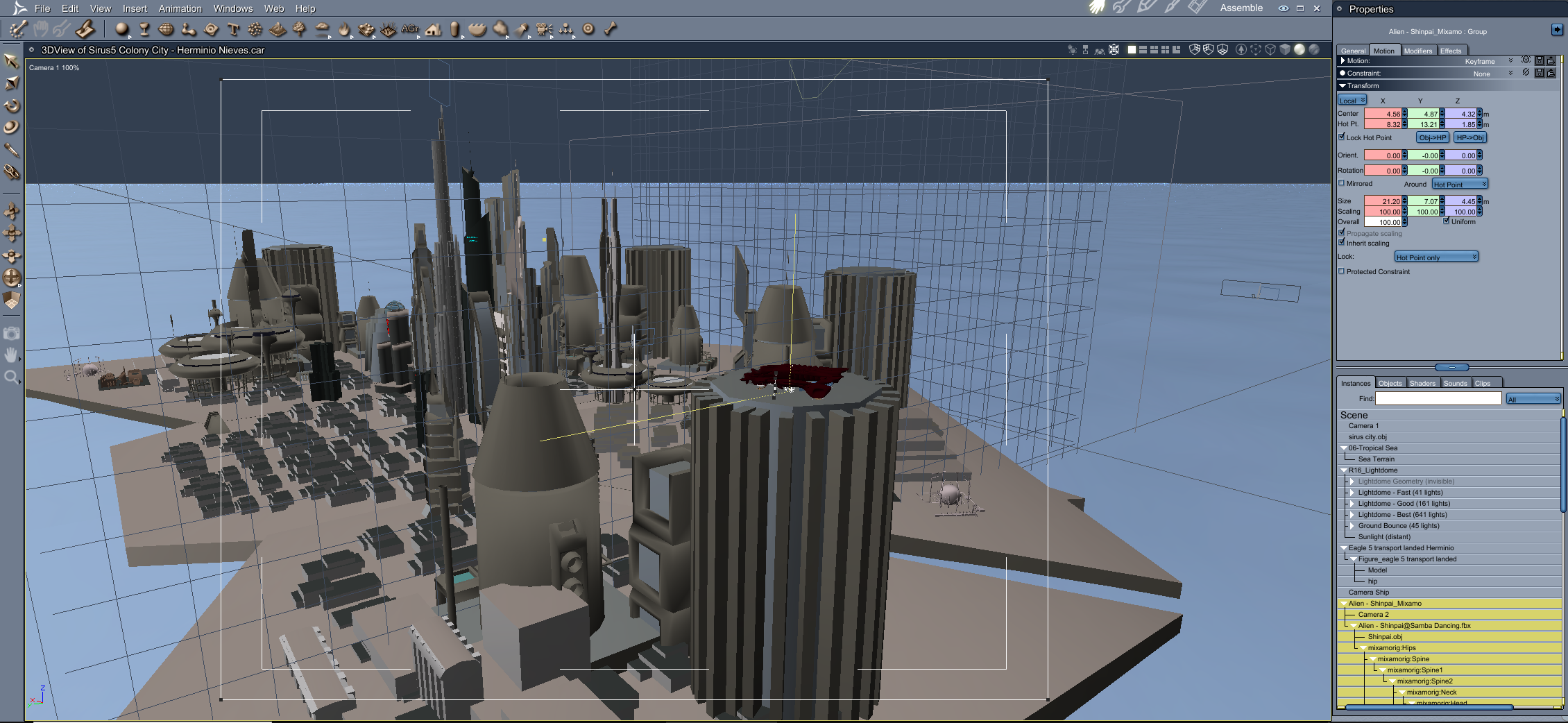1568x723 pixels.
Task: Insert a fire primitive
Action: [x=344, y=29]
